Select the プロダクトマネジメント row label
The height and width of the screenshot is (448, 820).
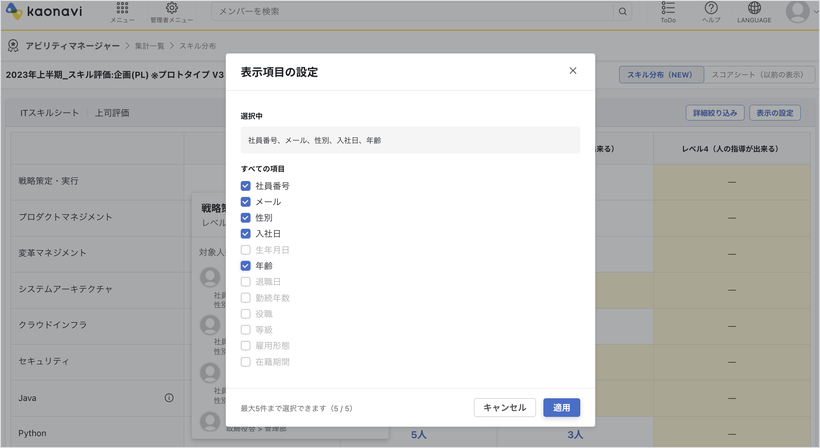point(65,217)
